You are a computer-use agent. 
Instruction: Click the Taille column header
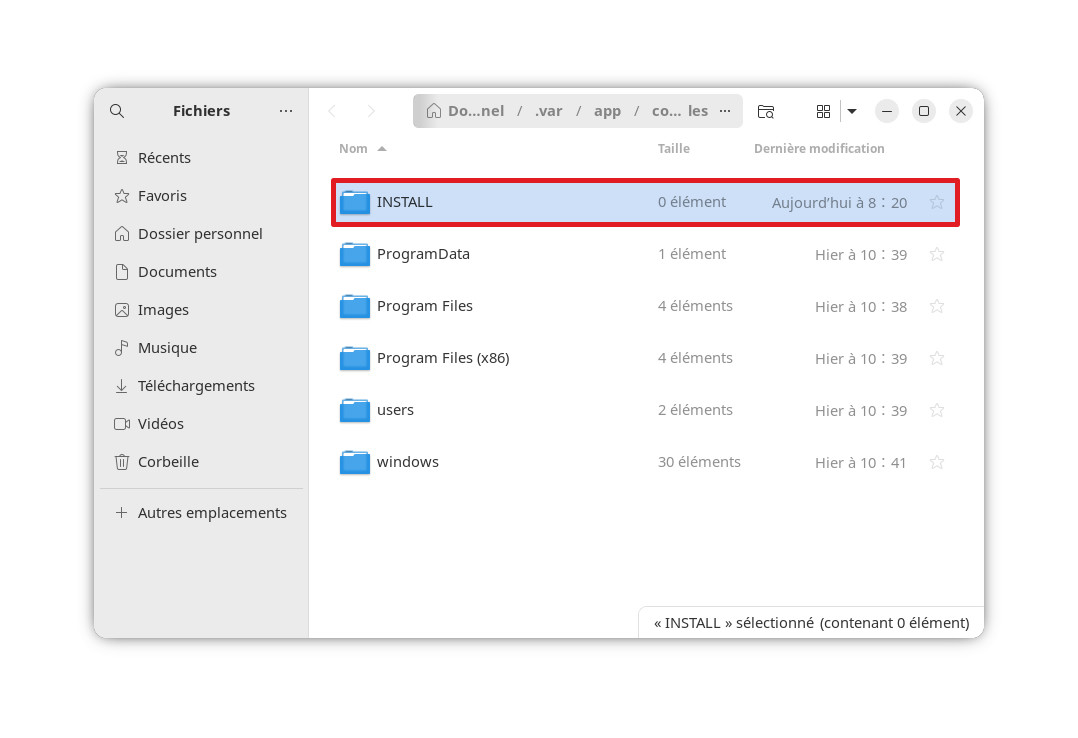[x=673, y=149]
